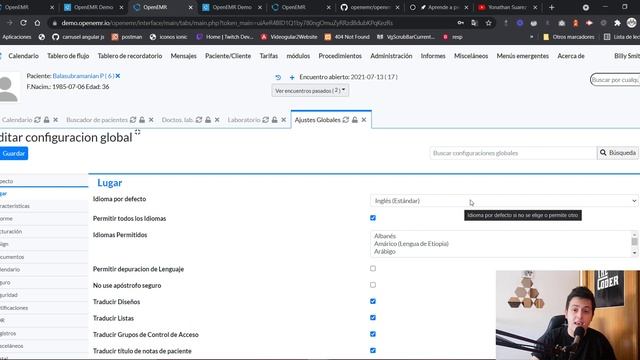Switch to the openemr GitHub browser tab
The image size is (640, 360).
pos(370,7)
